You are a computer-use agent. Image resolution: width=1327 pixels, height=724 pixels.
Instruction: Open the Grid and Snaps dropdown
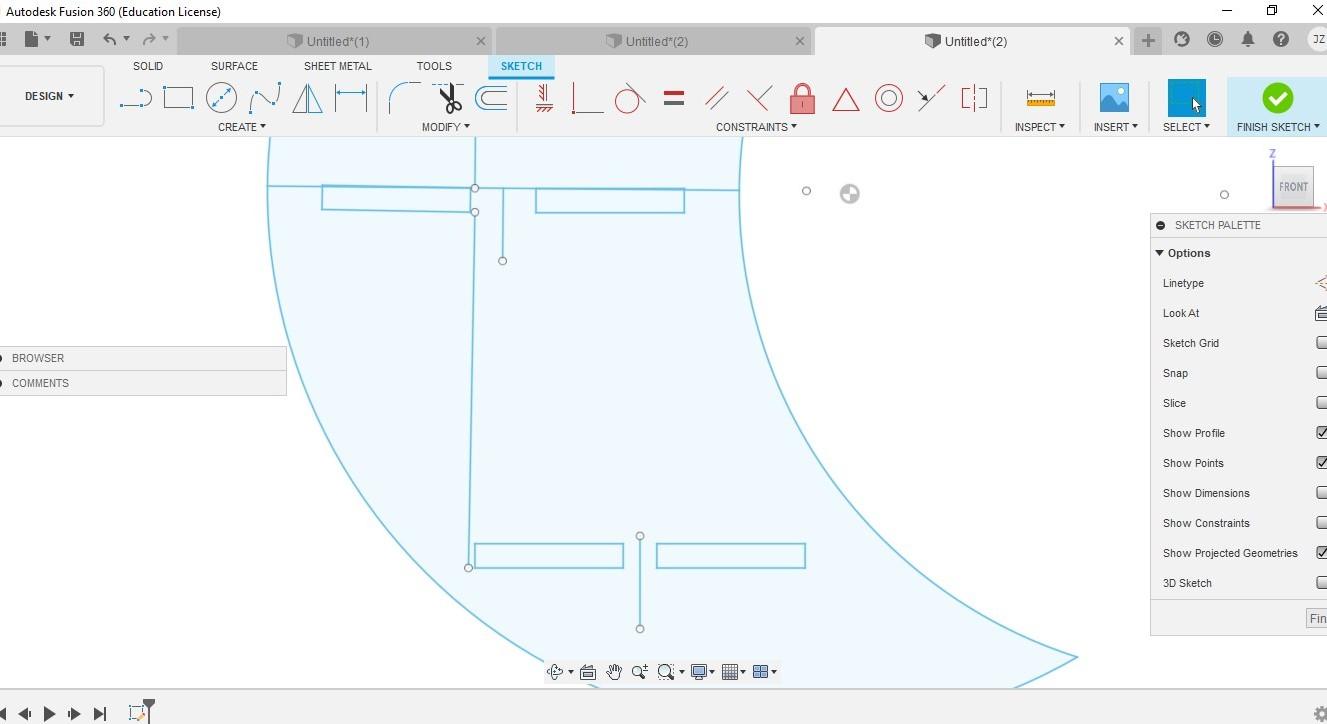[733, 672]
